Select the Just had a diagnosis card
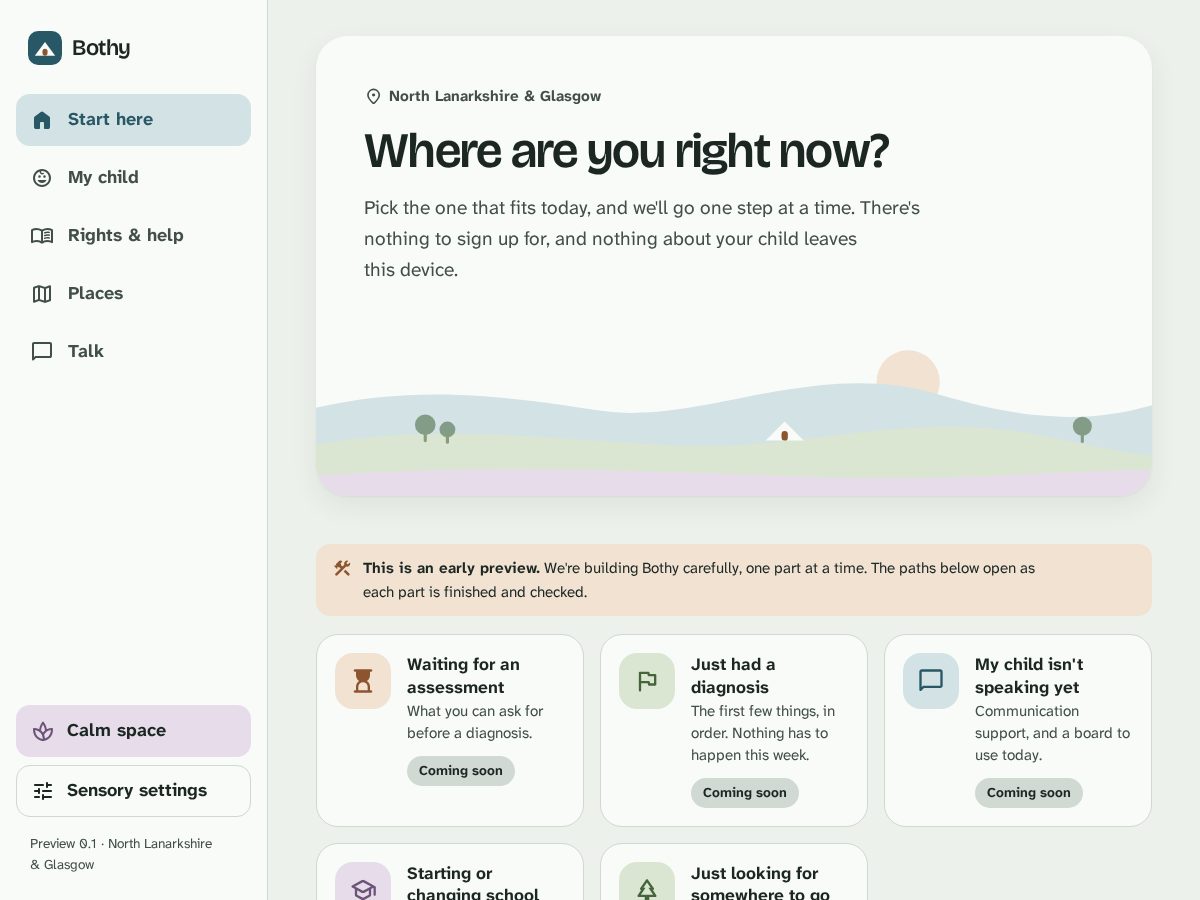 pos(734,730)
